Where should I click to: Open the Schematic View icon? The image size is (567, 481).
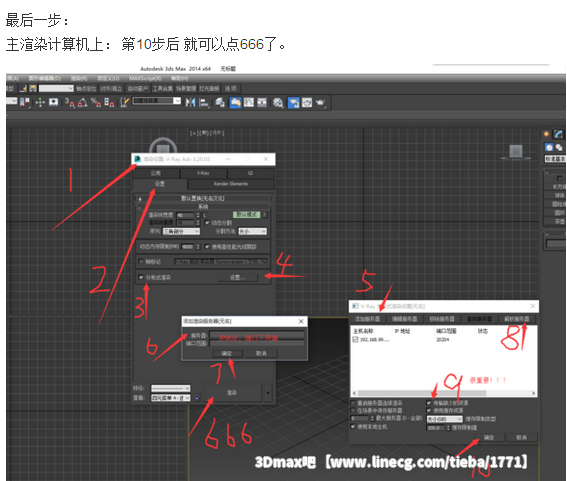tap(262, 103)
